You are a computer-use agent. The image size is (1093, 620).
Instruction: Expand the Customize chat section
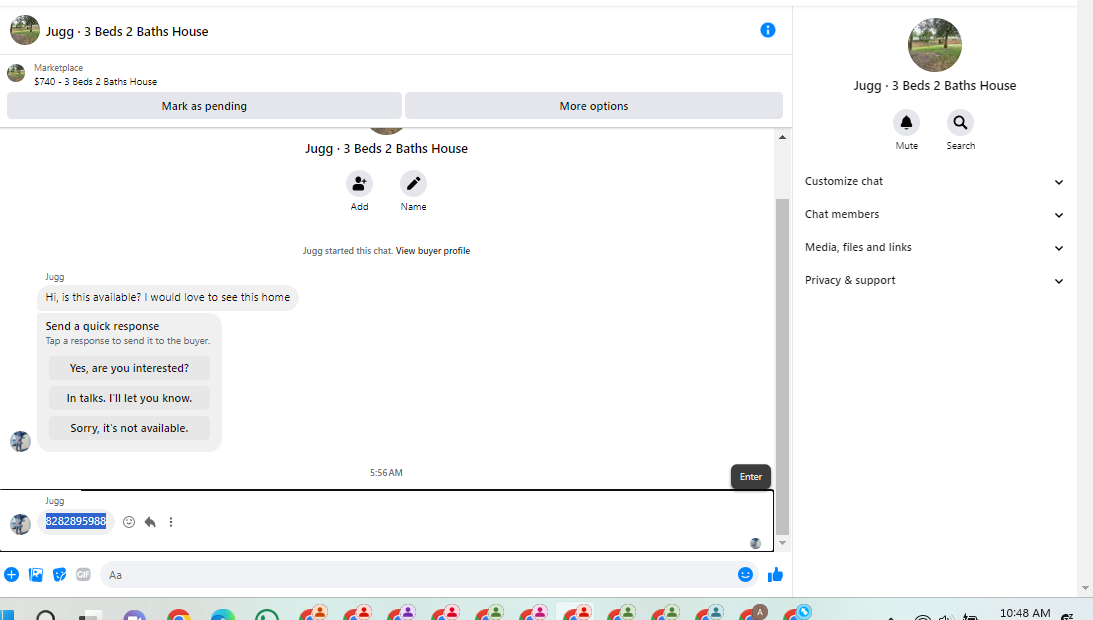point(934,181)
